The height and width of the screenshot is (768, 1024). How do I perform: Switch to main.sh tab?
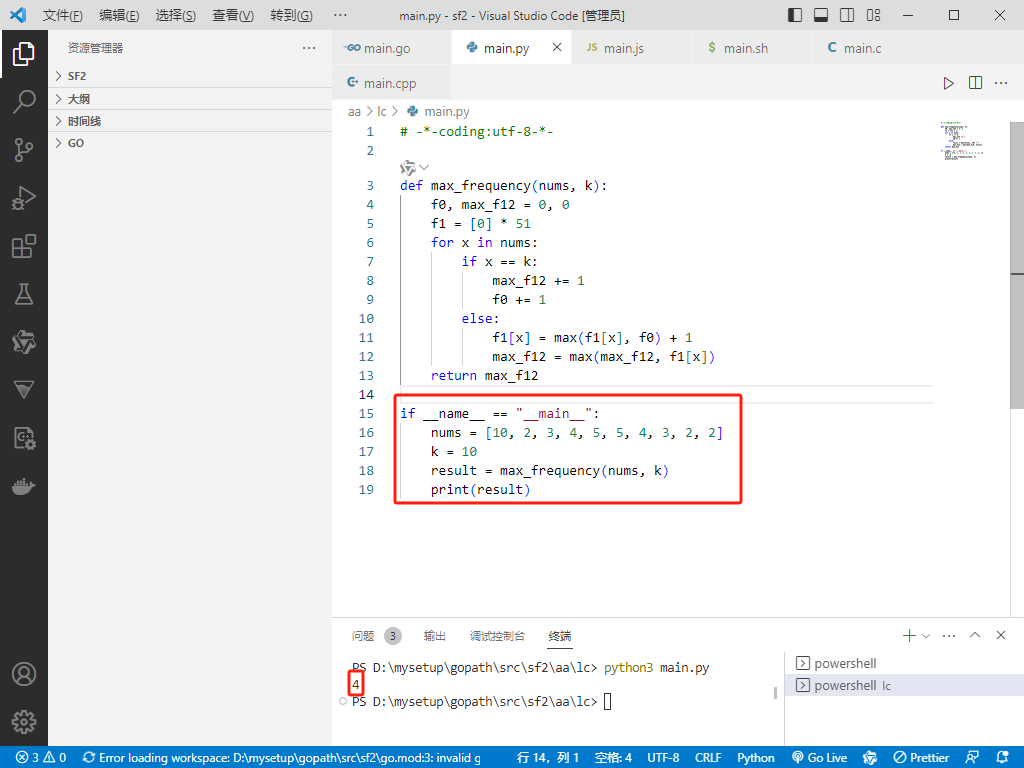pos(751,48)
